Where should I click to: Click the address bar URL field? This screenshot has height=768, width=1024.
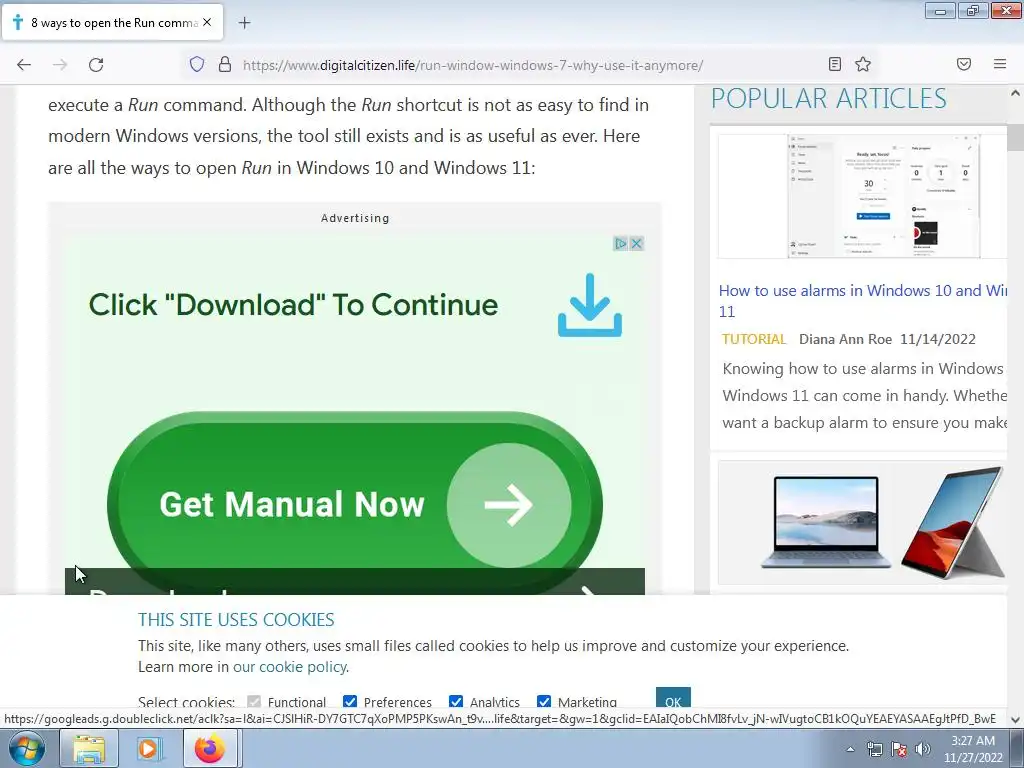tap(473, 65)
